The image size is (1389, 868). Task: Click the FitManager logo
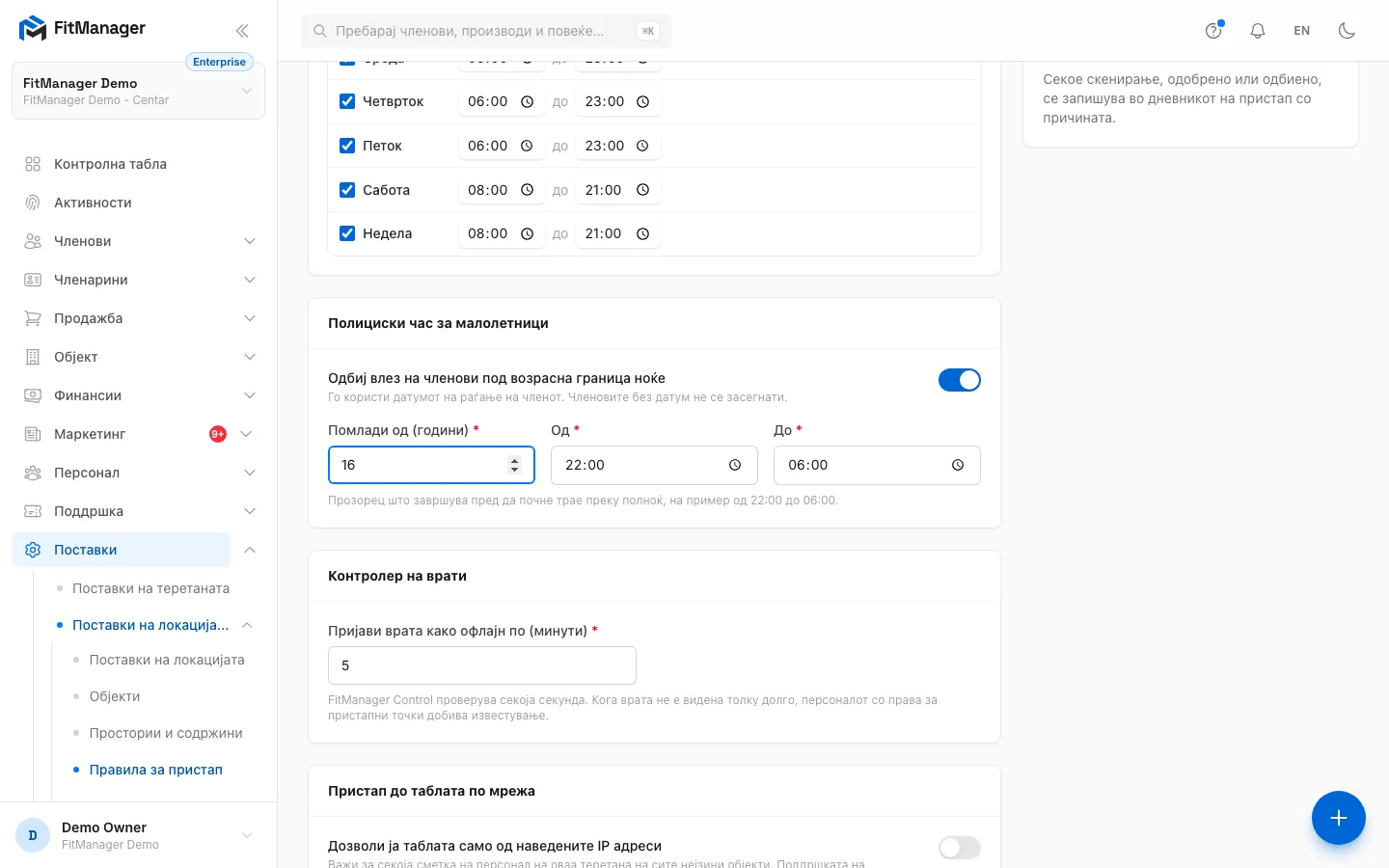[x=82, y=29]
